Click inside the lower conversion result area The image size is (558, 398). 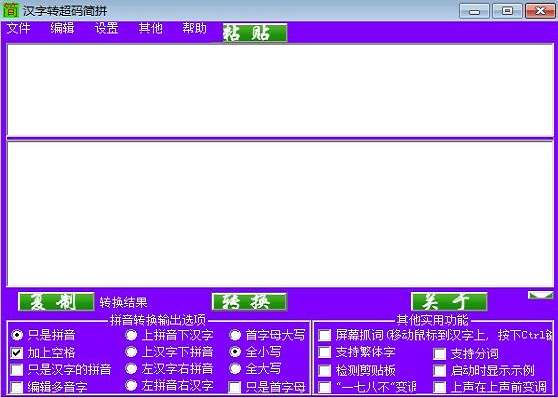[x=280, y=214]
